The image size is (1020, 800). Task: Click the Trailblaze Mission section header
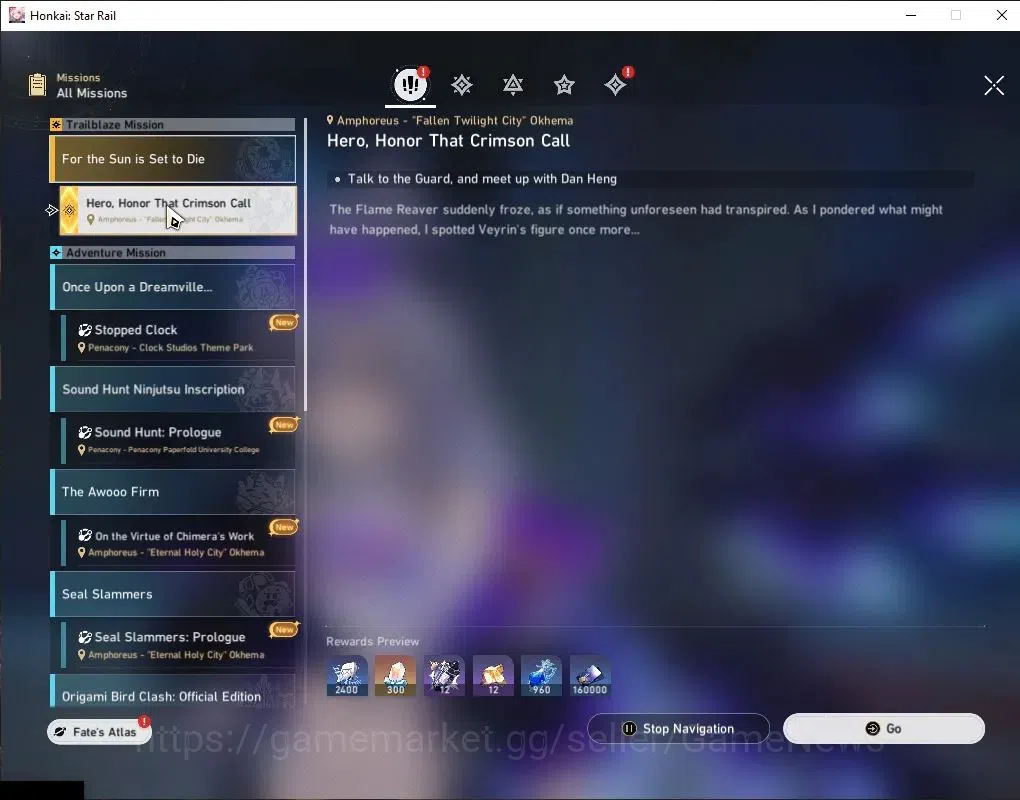[x=172, y=124]
